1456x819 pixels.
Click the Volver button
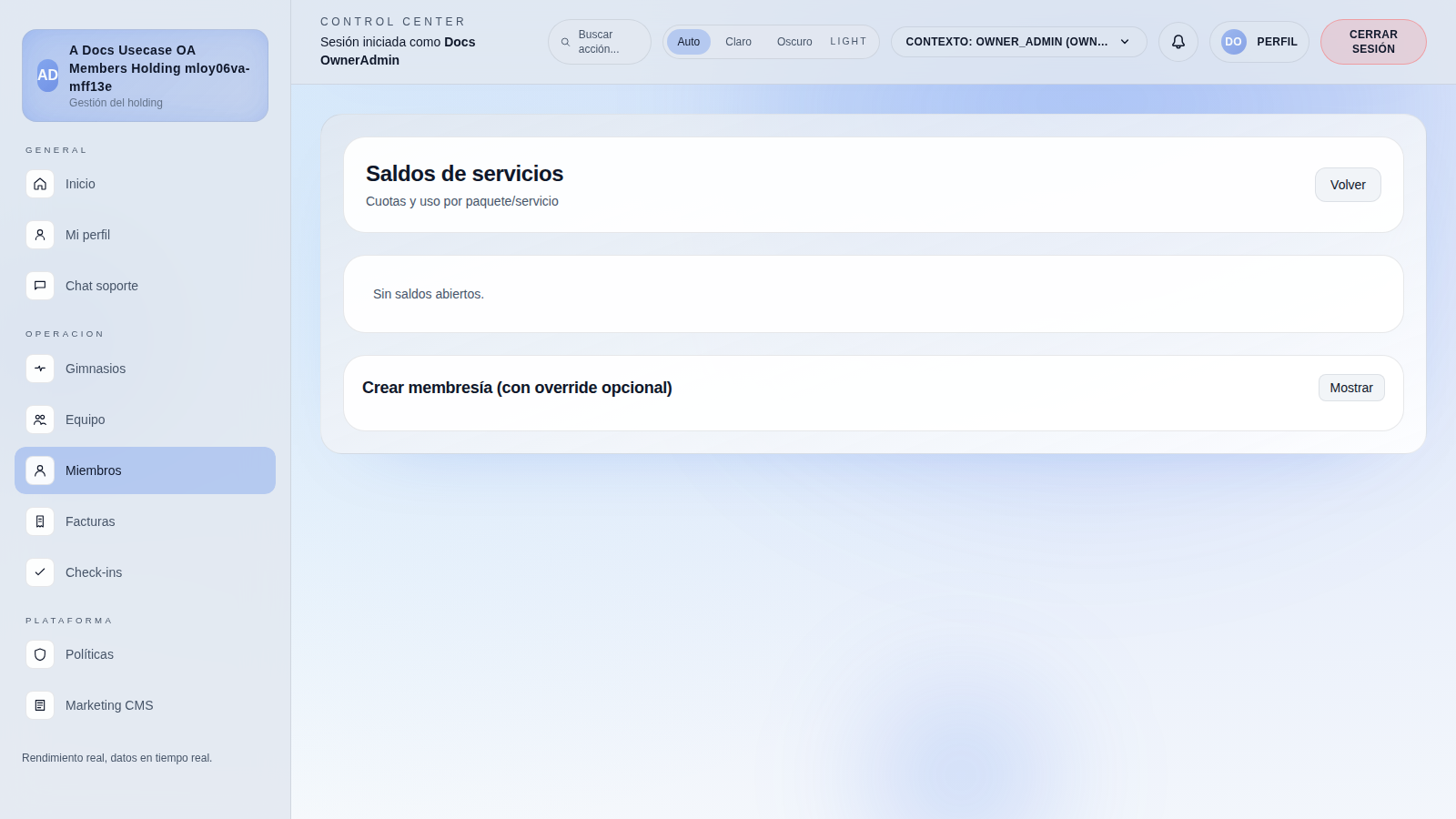point(1348,184)
